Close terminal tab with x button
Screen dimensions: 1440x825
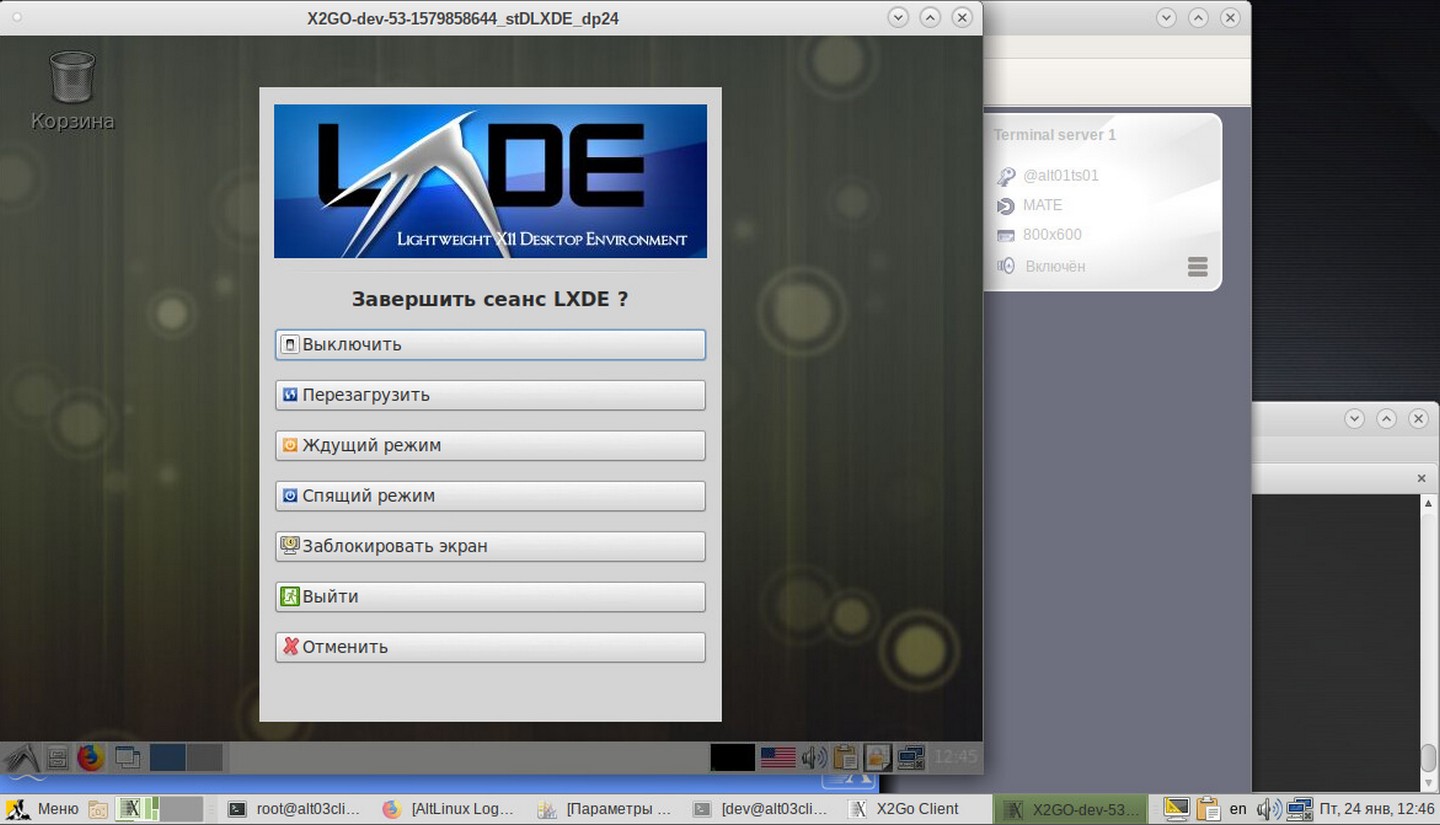1421,479
